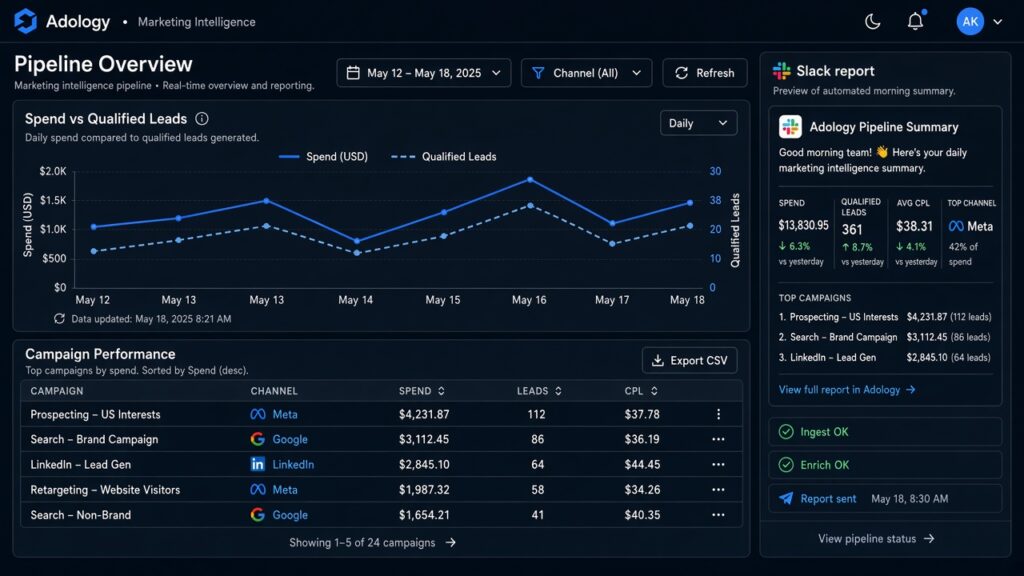Toggle dark mode moon icon
This screenshot has height=576, width=1024.
click(872, 22)
